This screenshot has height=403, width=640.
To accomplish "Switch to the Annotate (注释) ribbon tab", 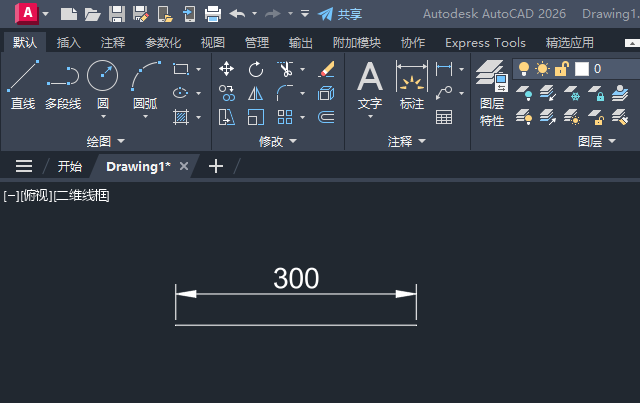I will (x=113, y=43).
